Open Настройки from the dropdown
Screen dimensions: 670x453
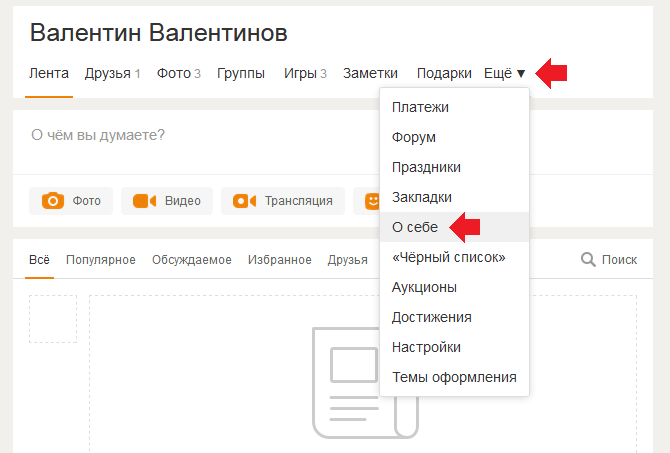click(x=454, y=347)
